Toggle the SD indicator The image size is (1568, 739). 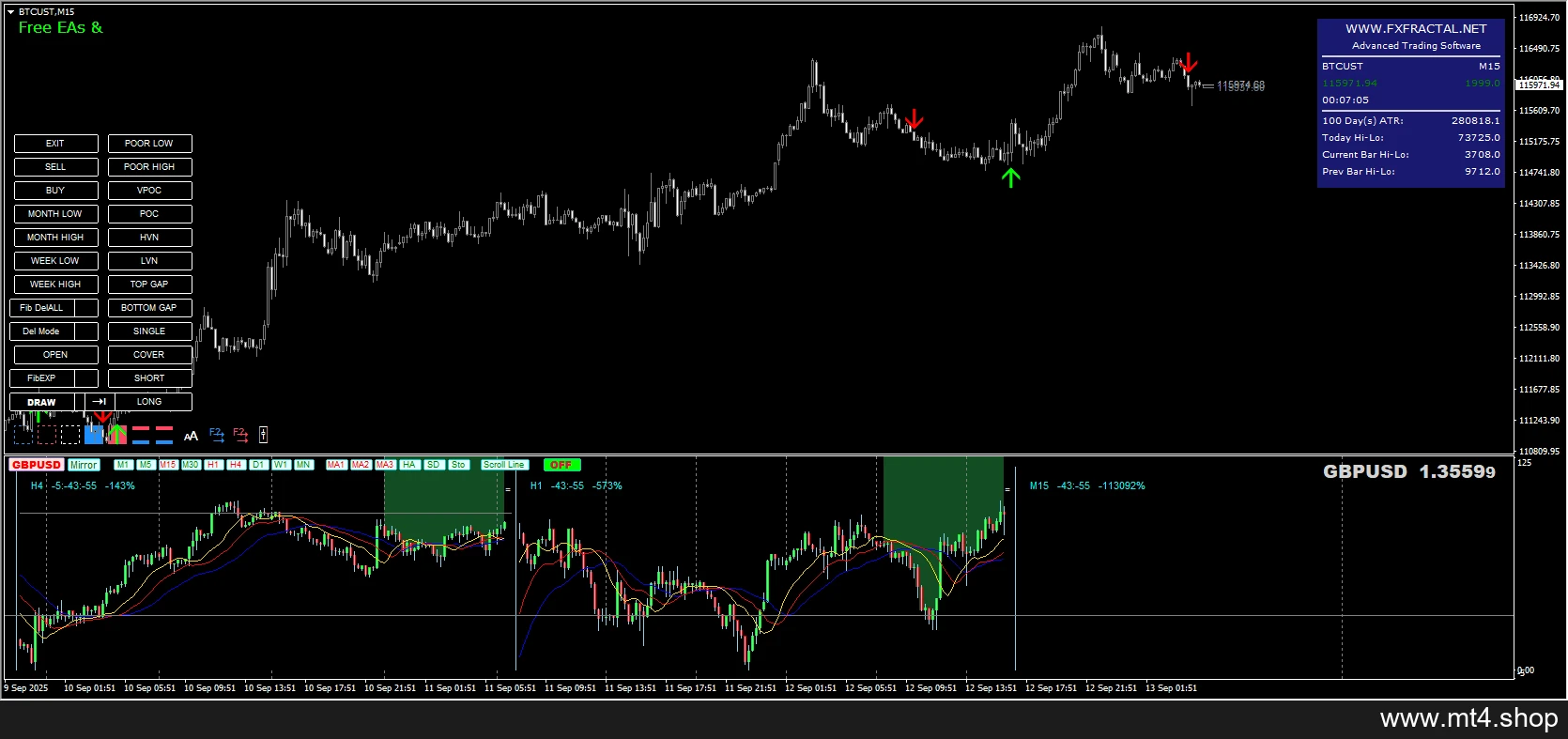point(434,465)
